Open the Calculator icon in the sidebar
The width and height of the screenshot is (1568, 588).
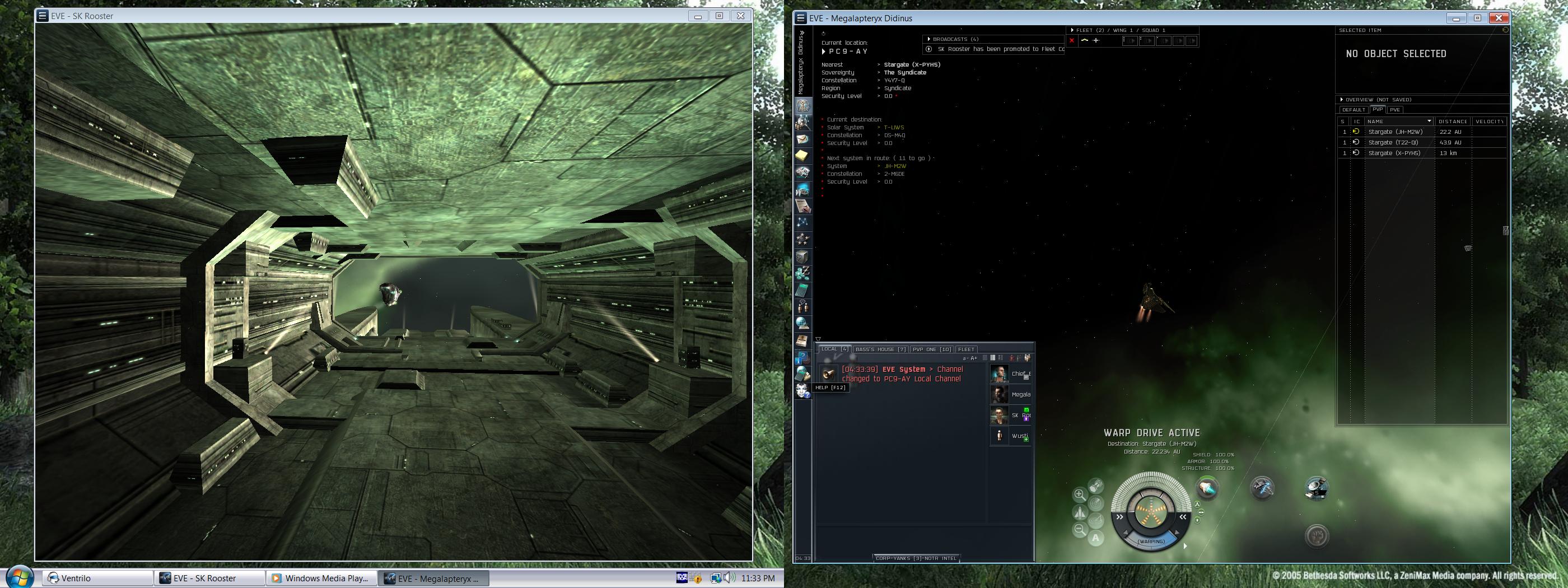point(803,289)
